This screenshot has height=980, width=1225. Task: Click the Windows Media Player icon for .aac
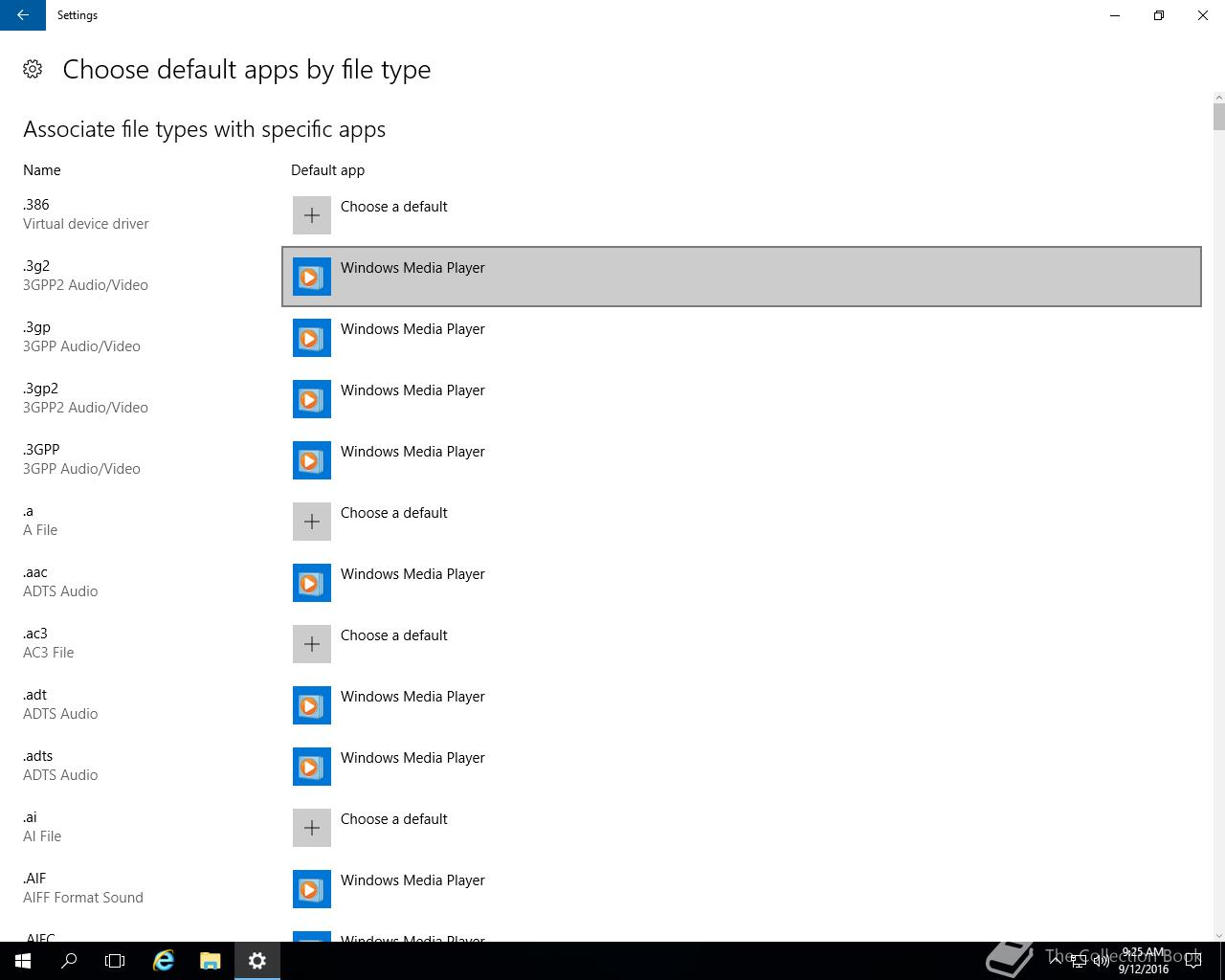click(x=312, y=583)
